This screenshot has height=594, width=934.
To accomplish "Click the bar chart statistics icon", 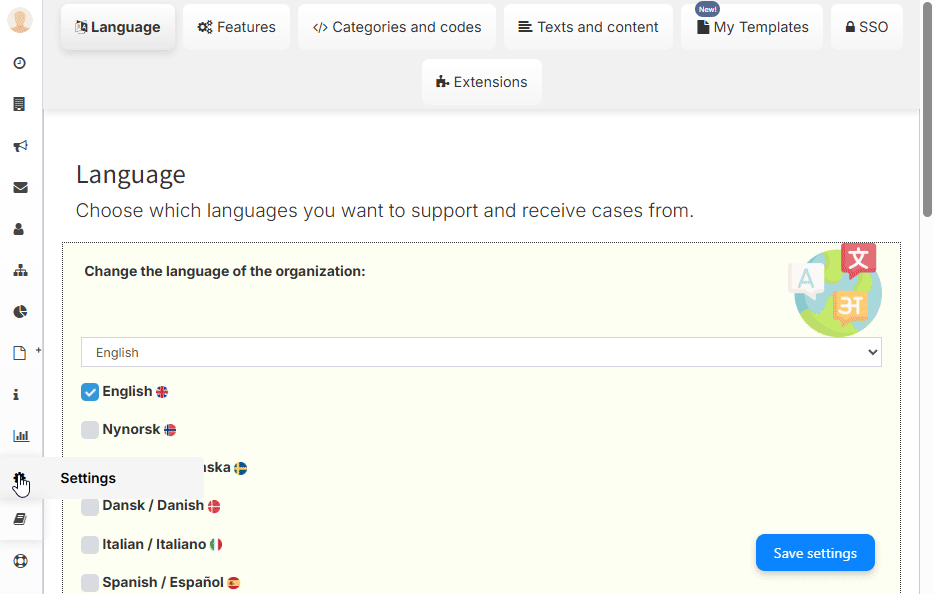I will coord(20,436).
